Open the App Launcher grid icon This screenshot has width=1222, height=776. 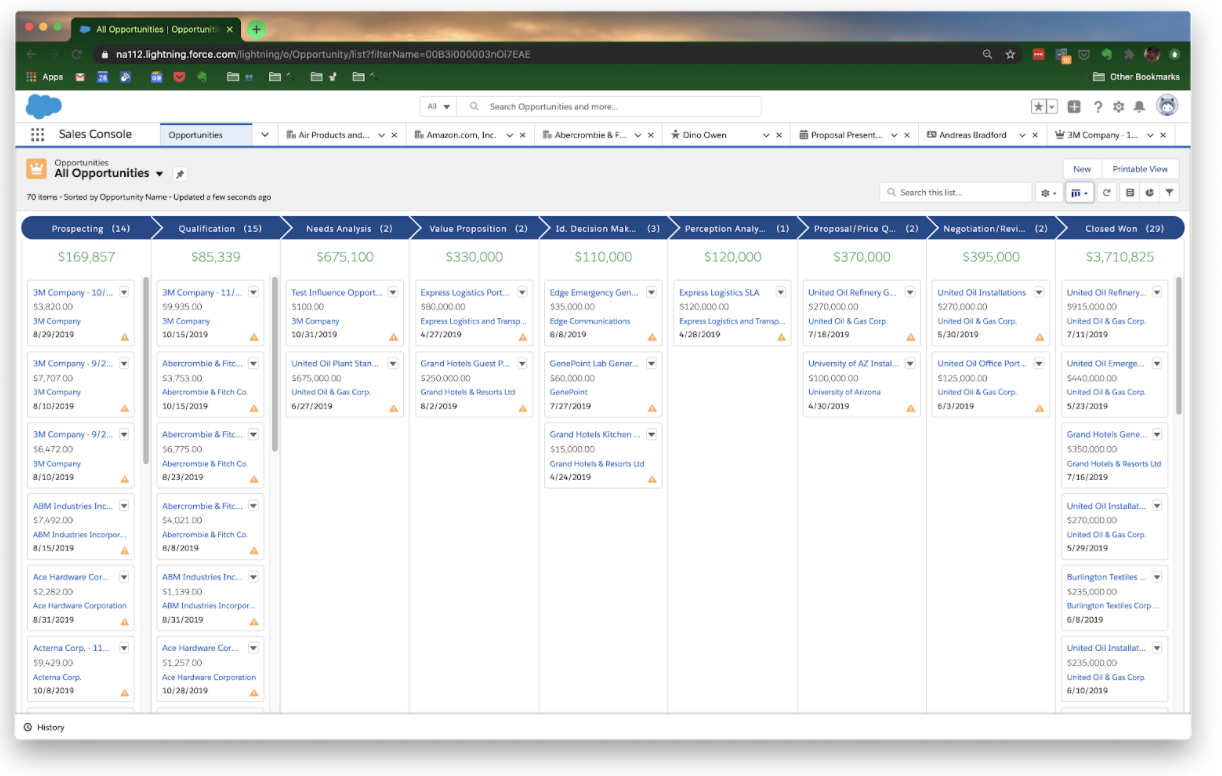tap(38, 134)
